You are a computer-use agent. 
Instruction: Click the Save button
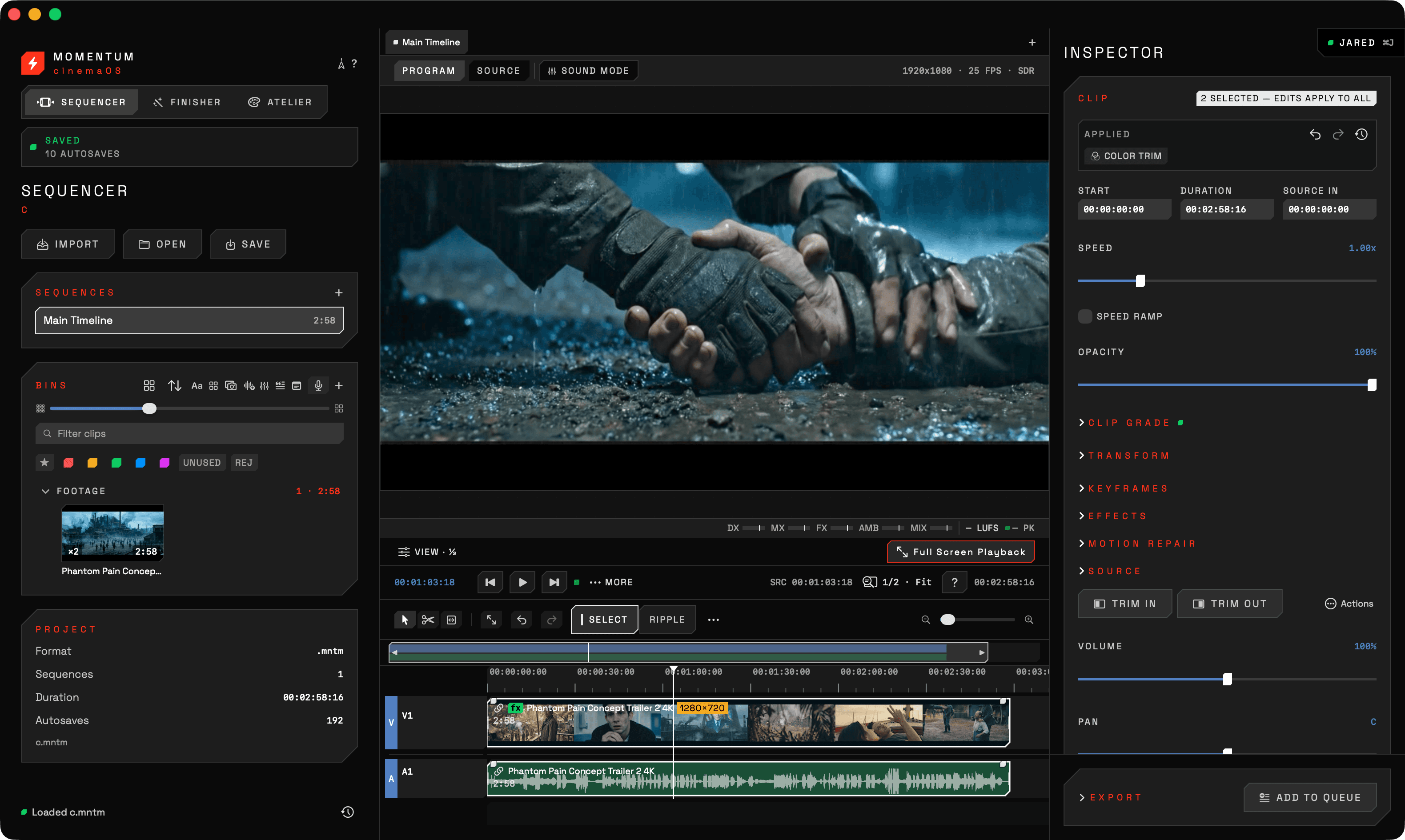[248, 244]
